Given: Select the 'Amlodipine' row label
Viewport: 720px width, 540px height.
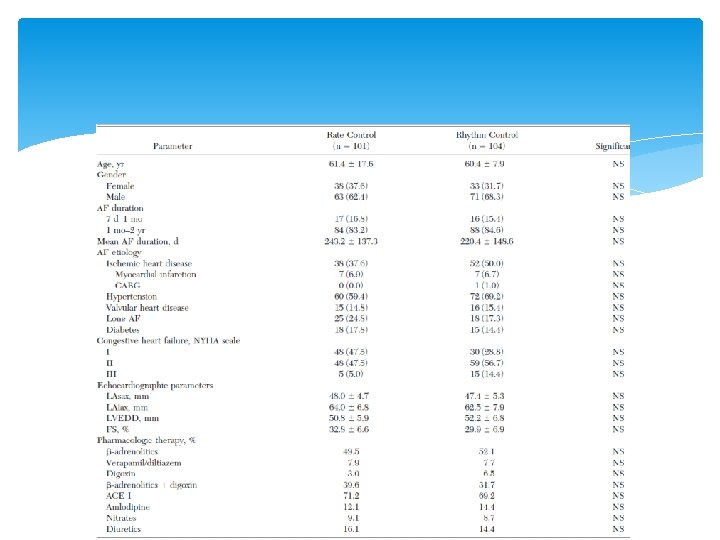Looking at the screenshot, I should (128, 507).
